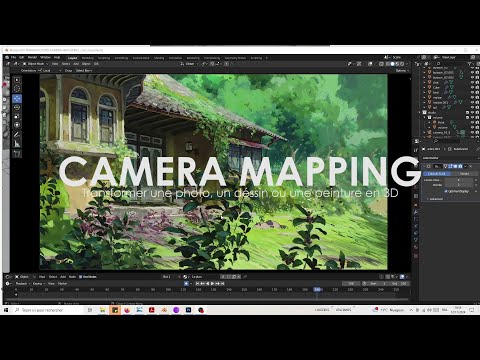This screenshot has height=360, width=480.
Task: Select the Measure tool
Action: (17, 144)
